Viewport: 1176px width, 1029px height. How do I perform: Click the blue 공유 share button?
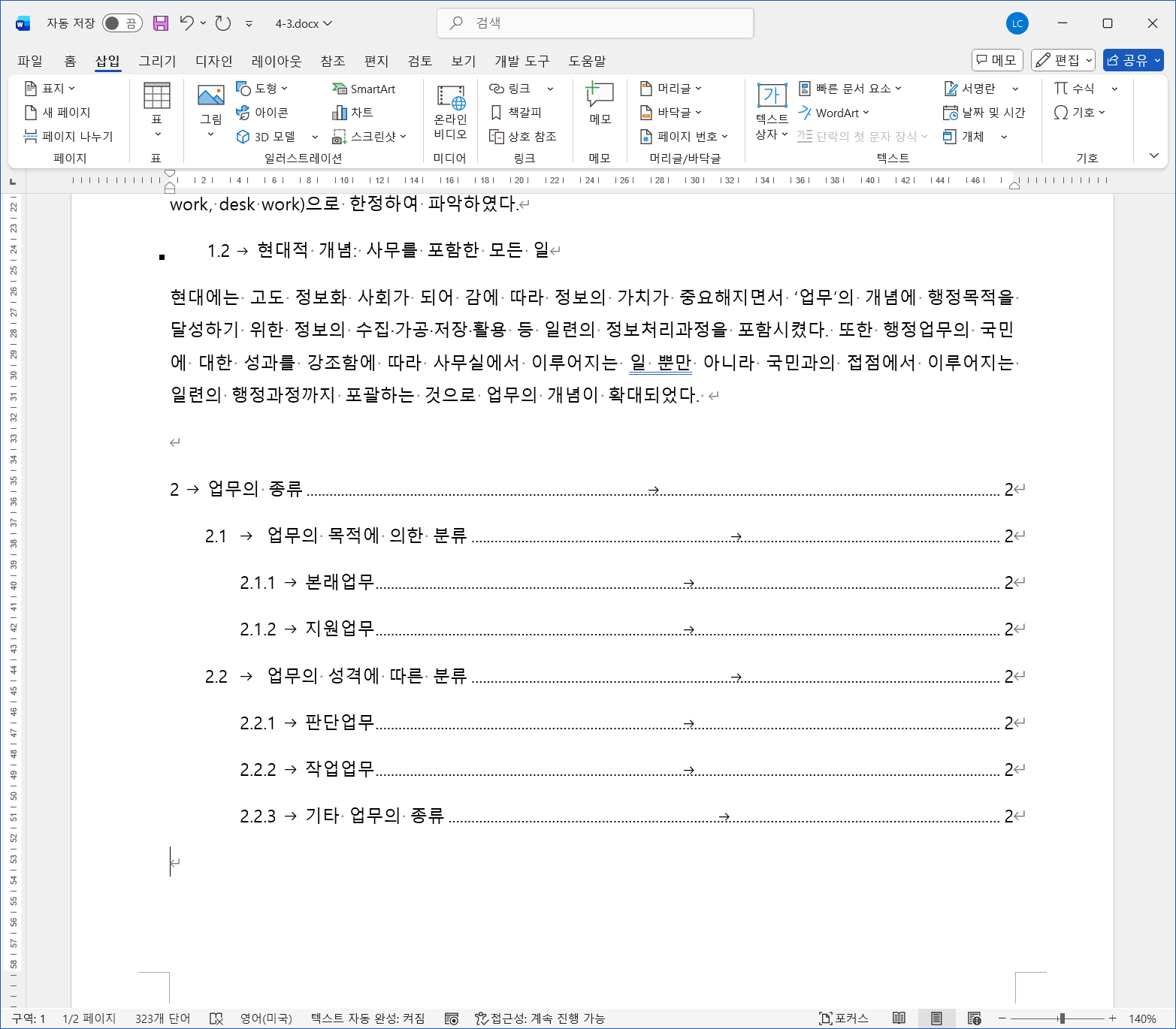(1133, 60)
